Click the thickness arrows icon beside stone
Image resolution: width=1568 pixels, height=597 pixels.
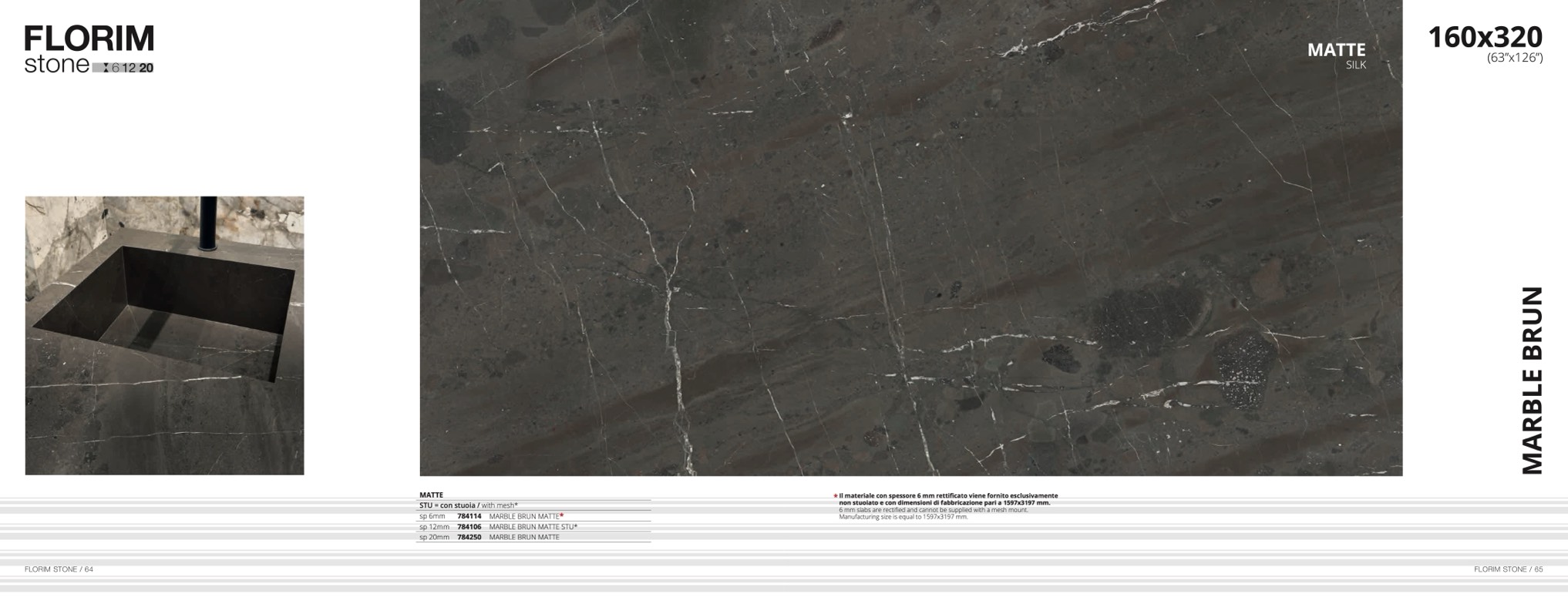[106, 68]
